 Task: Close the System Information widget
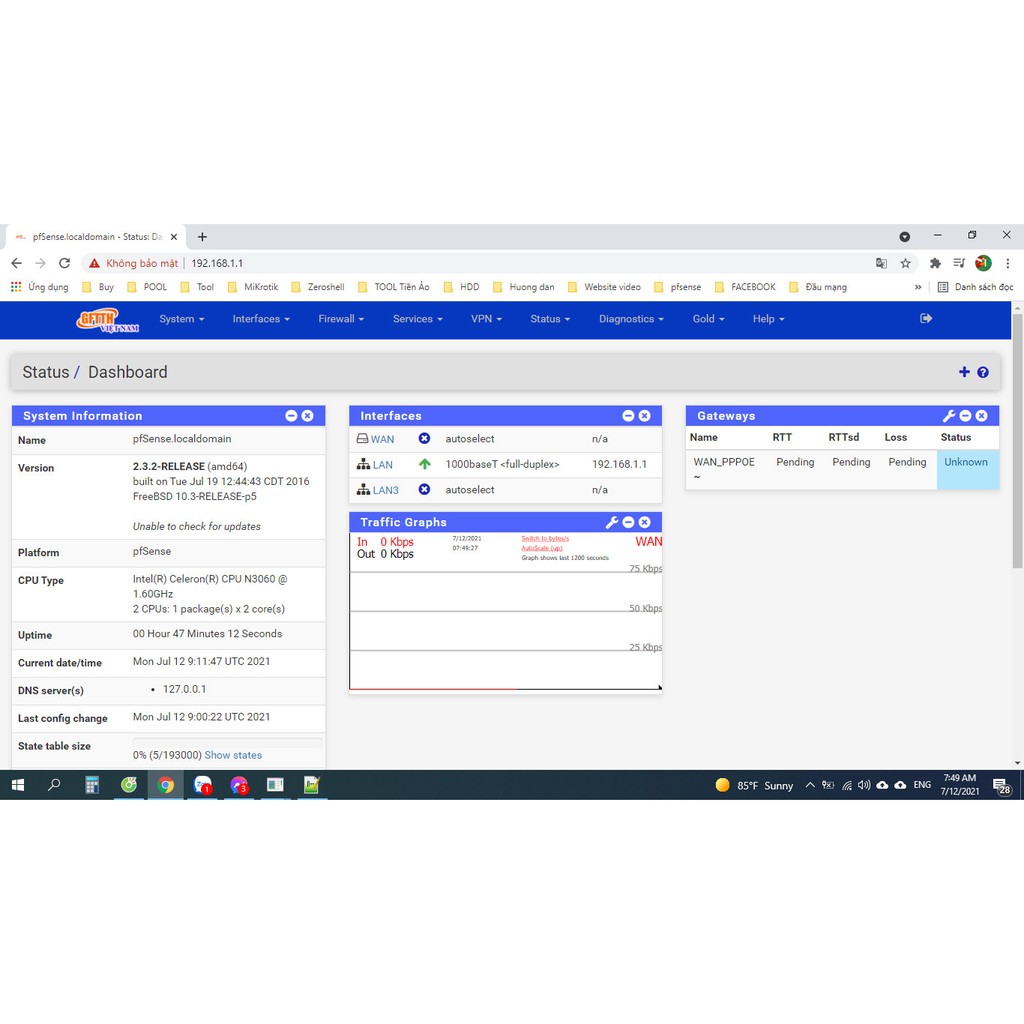(x=307, y=416)
